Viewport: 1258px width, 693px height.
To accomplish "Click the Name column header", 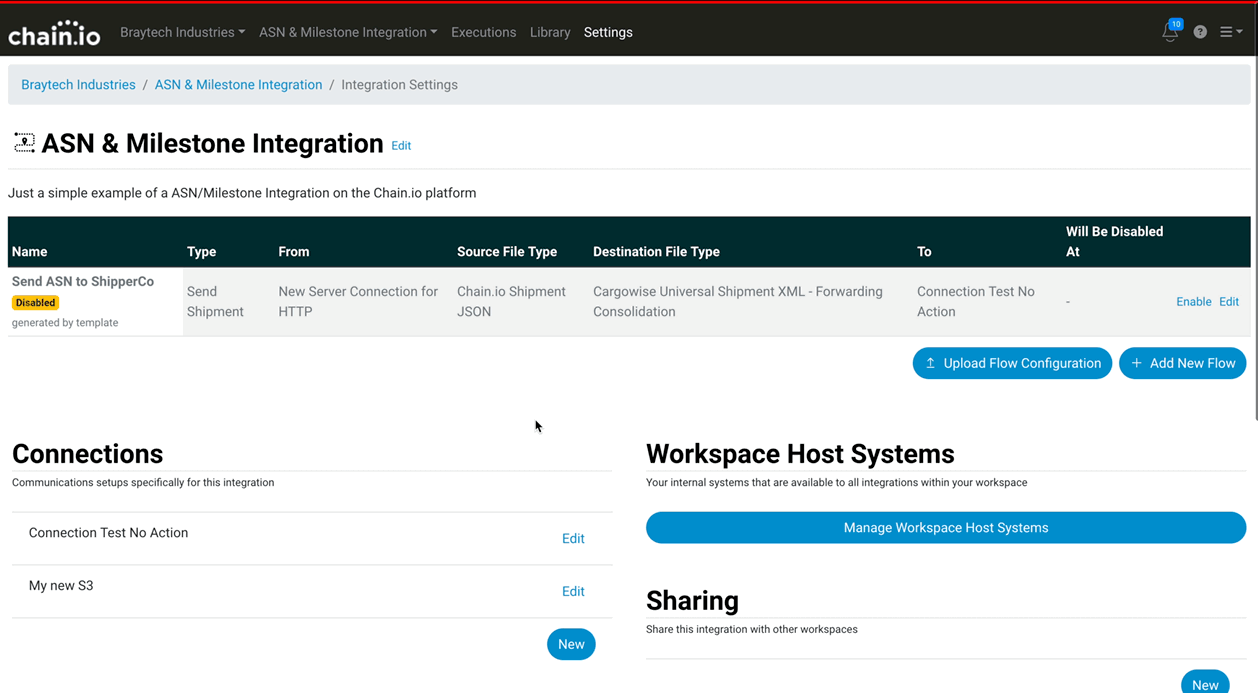I will click(x=30, y=252).
